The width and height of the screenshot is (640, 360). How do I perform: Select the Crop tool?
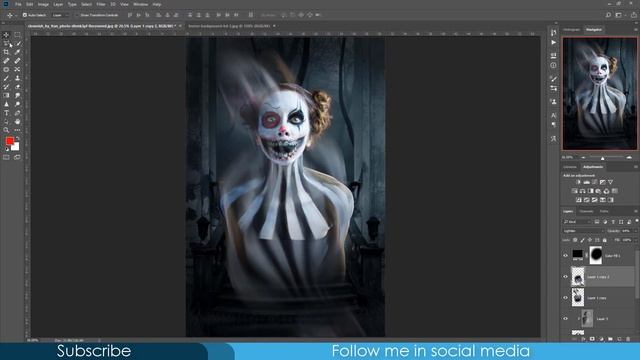tap(6, 52)
